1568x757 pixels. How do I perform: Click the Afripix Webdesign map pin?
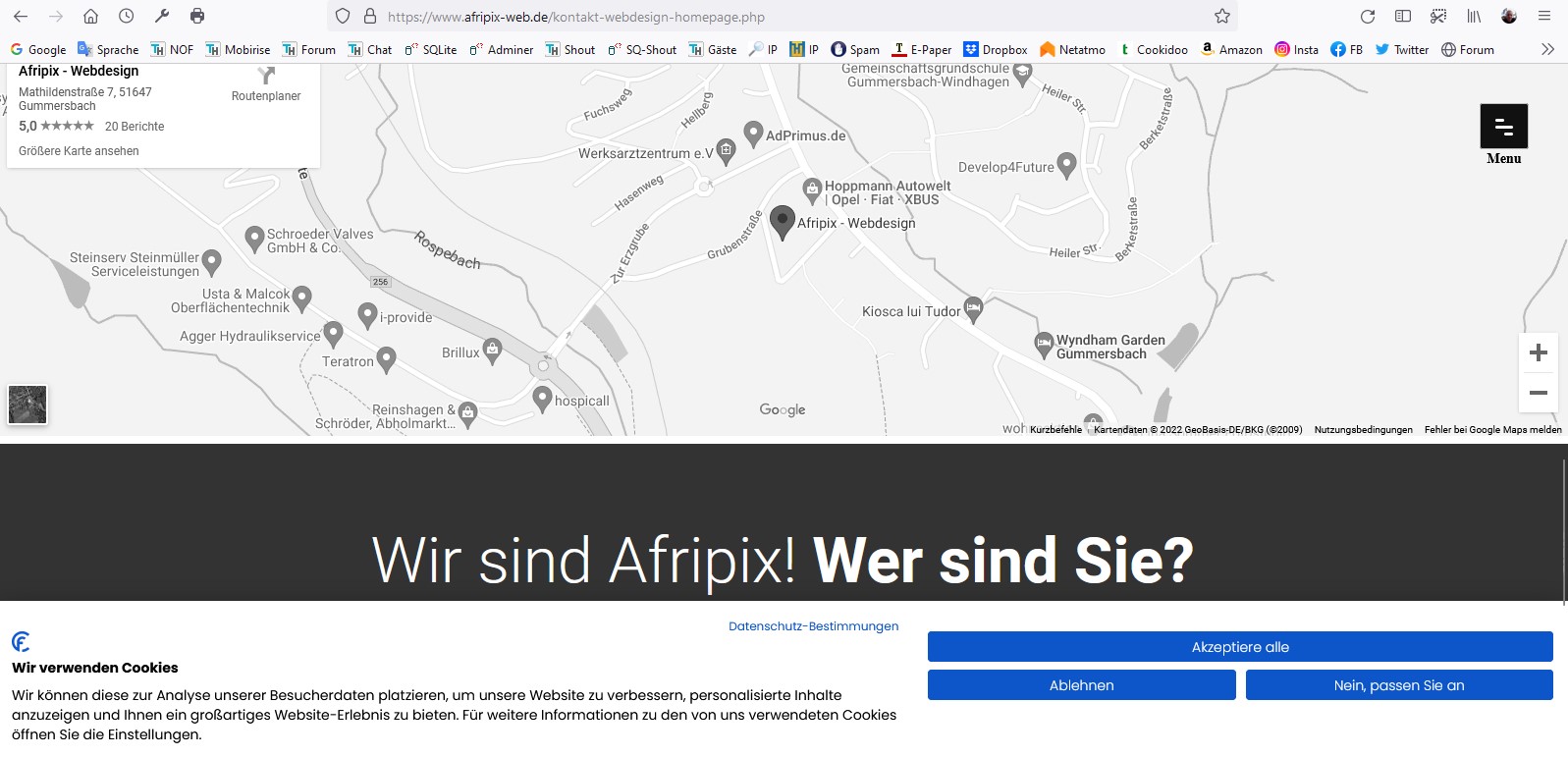click(x=782, y=221)
